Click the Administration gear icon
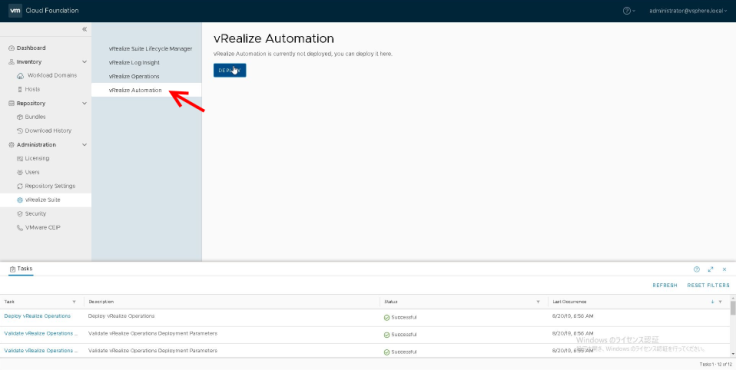The height and width of the screenshot is (370, 736). coord(11,145)
